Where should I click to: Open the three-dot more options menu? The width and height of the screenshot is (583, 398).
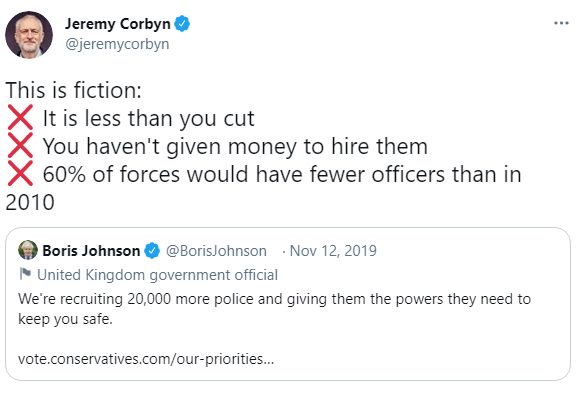click(561, 23)
